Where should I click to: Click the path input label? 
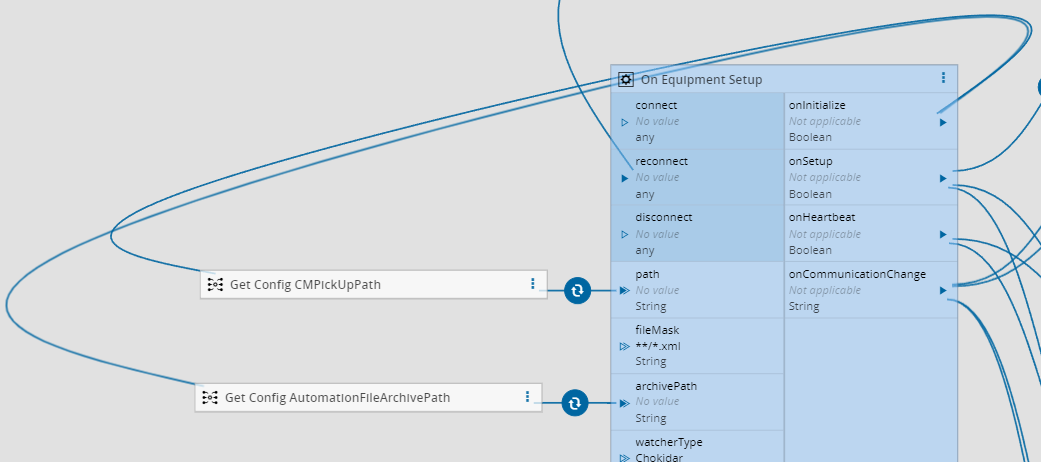point(647,274)
